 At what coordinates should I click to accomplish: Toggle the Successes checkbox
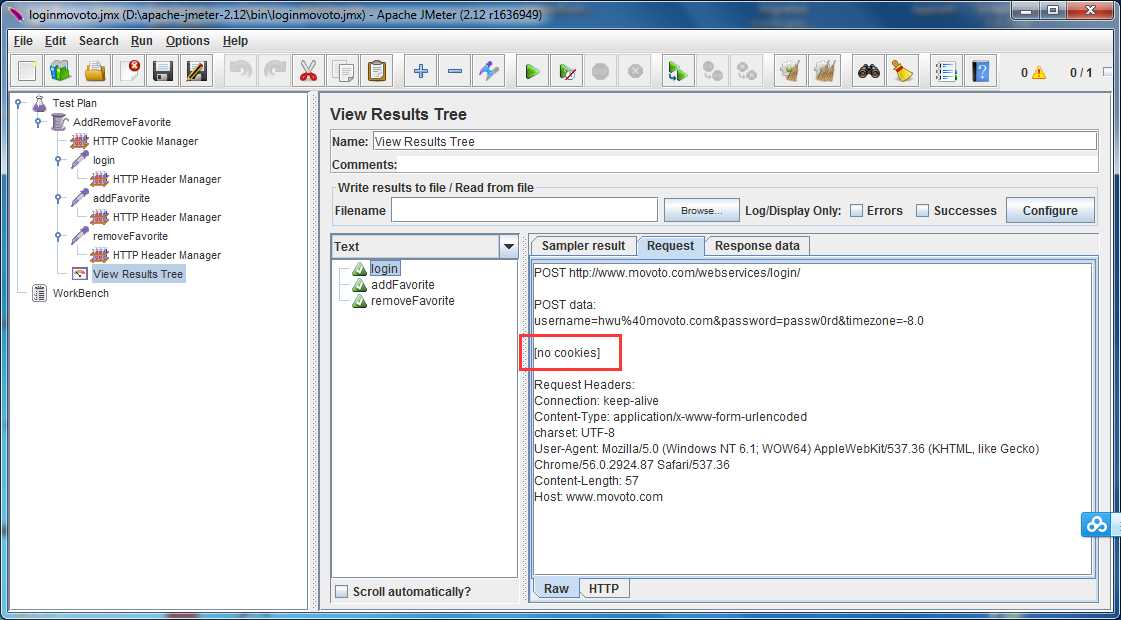pyautogui.click(x=922, y=211)
